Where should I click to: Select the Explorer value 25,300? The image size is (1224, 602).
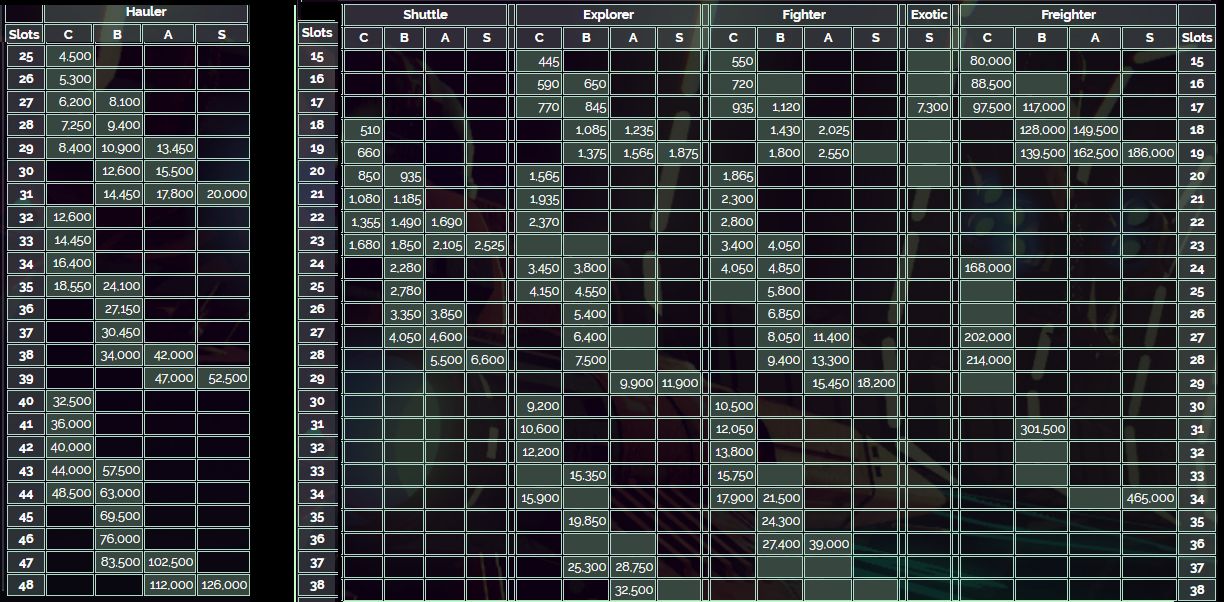(586, 567)
